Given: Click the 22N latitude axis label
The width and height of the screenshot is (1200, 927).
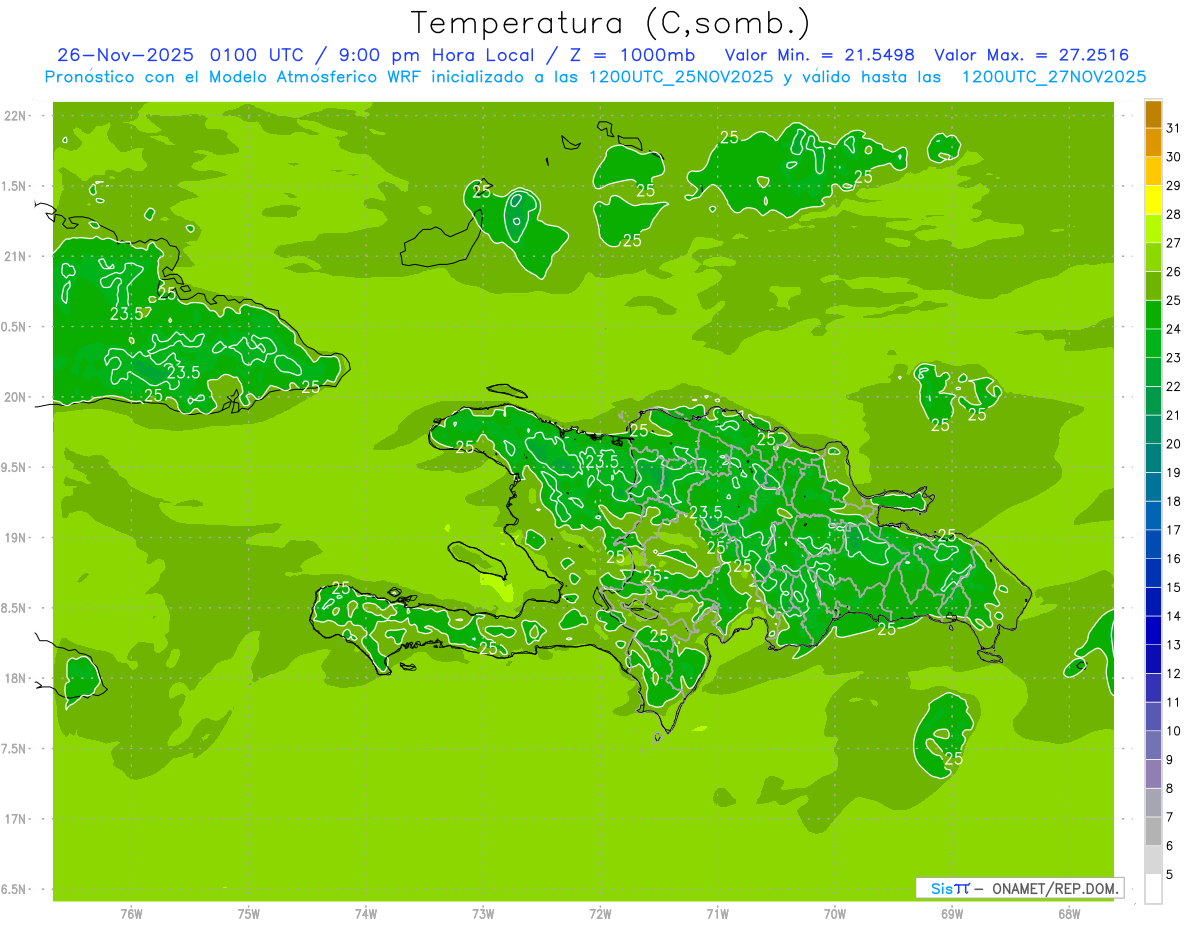Looking at the screenshot, I should [16, 116].
